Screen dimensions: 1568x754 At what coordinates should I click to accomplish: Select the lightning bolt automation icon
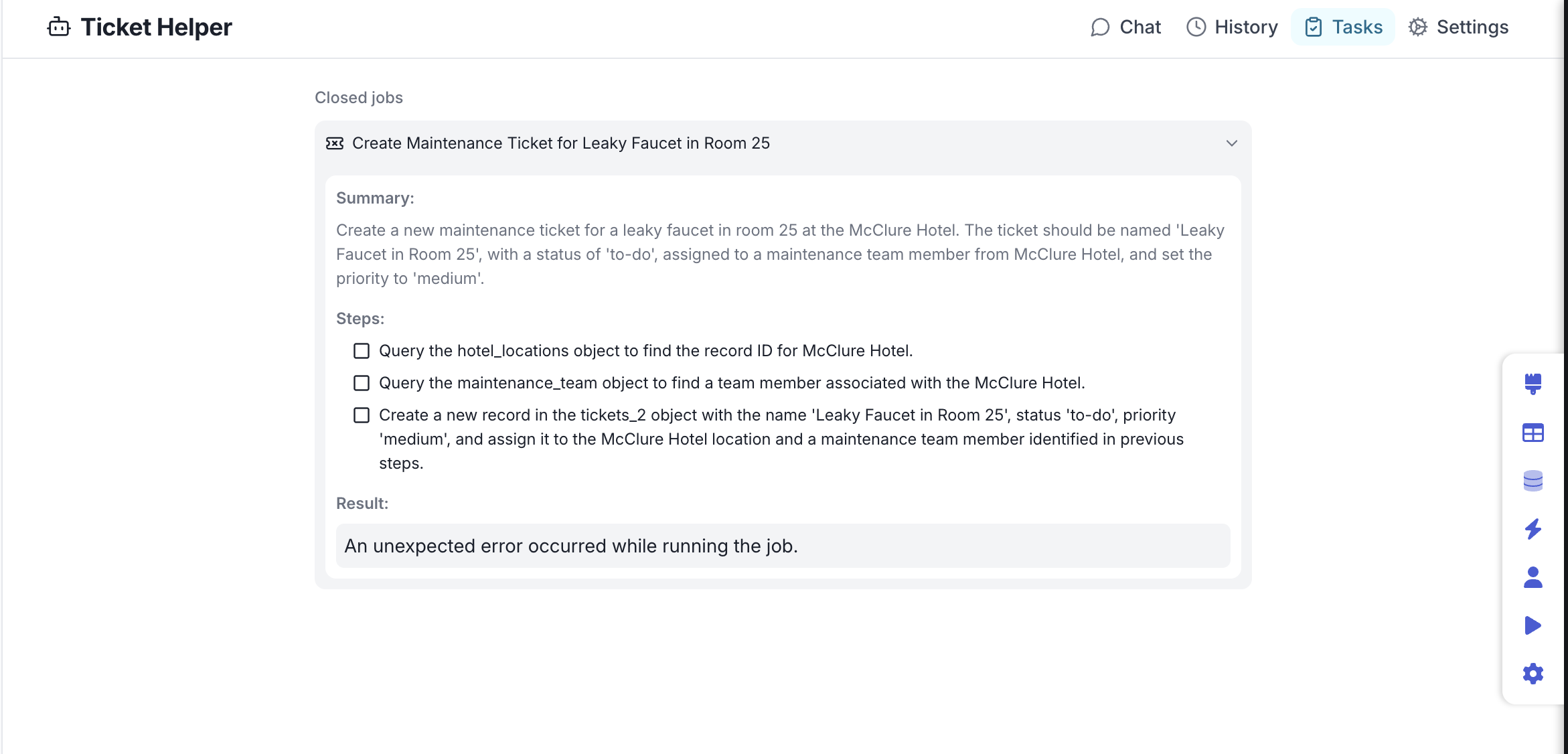pos(1533,529)
